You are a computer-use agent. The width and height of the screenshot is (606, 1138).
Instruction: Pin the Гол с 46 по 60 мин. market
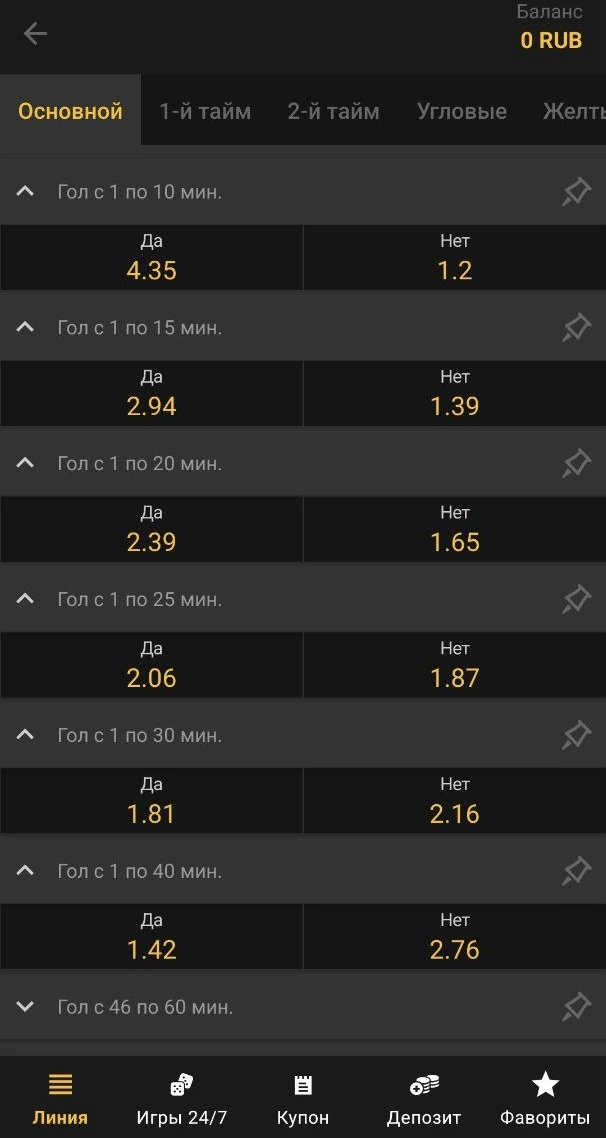(576, 1007)
